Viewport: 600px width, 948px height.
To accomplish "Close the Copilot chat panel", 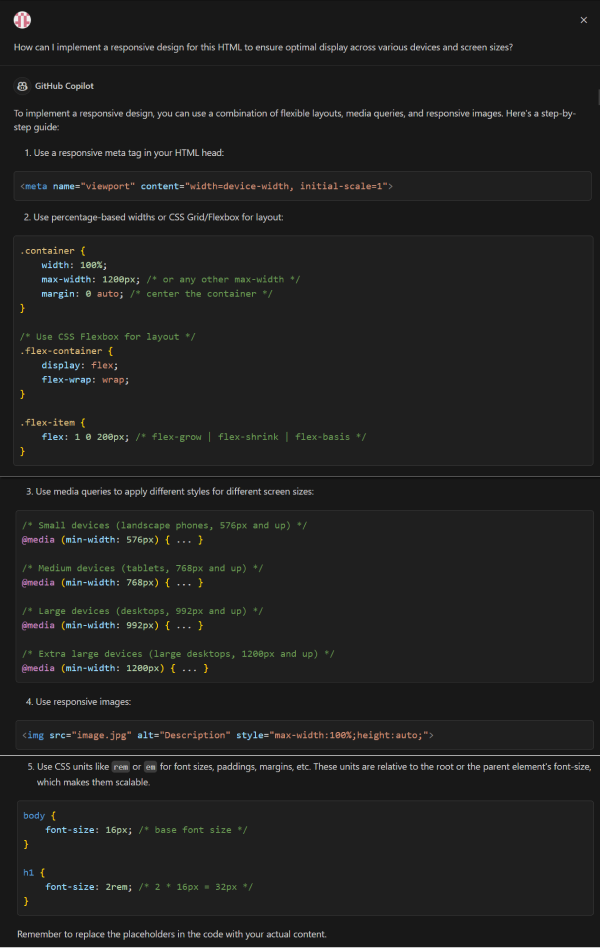I will (x=584, y=20).
